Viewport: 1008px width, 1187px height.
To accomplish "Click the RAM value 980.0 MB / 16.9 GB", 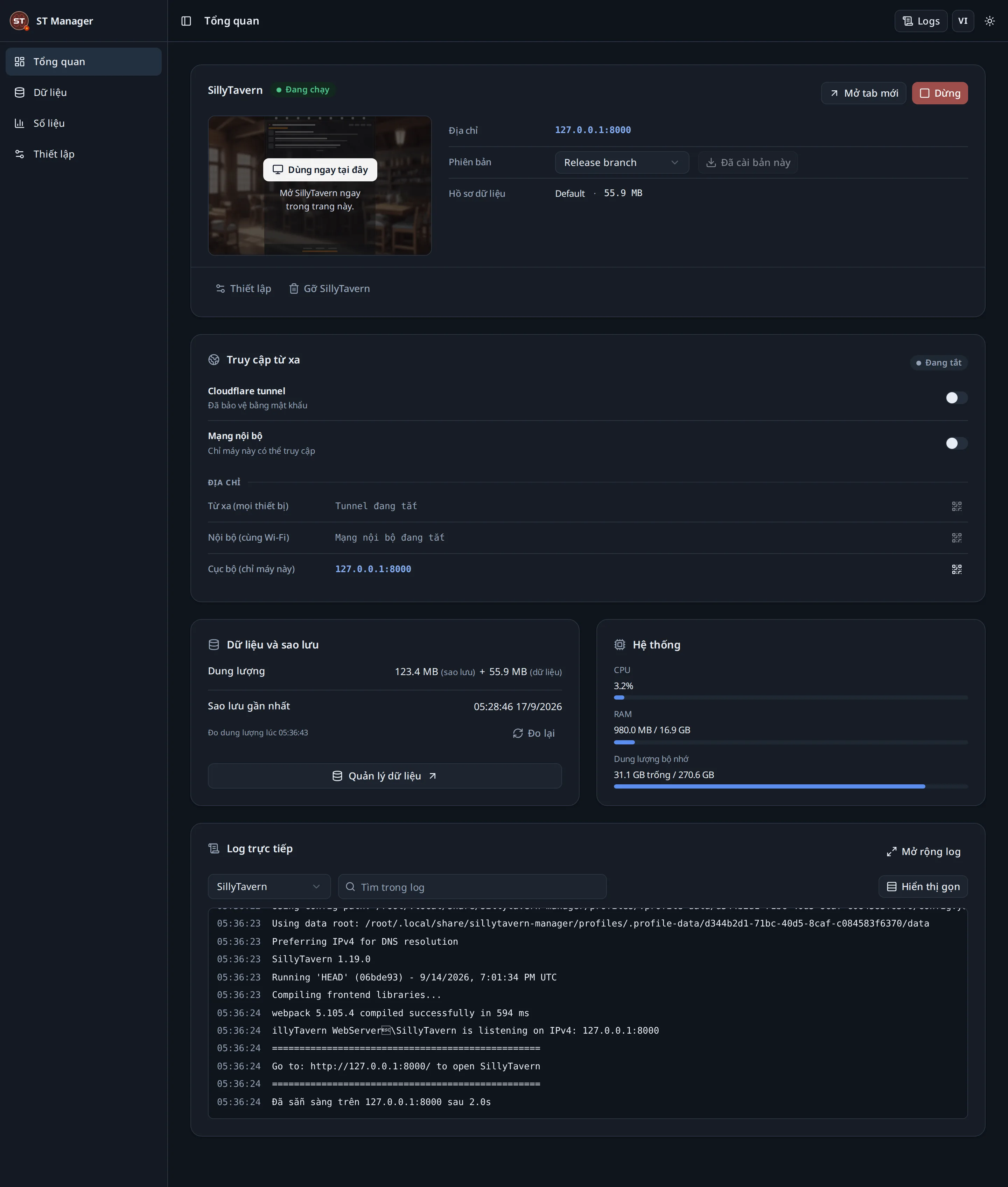I will [652, 730].
